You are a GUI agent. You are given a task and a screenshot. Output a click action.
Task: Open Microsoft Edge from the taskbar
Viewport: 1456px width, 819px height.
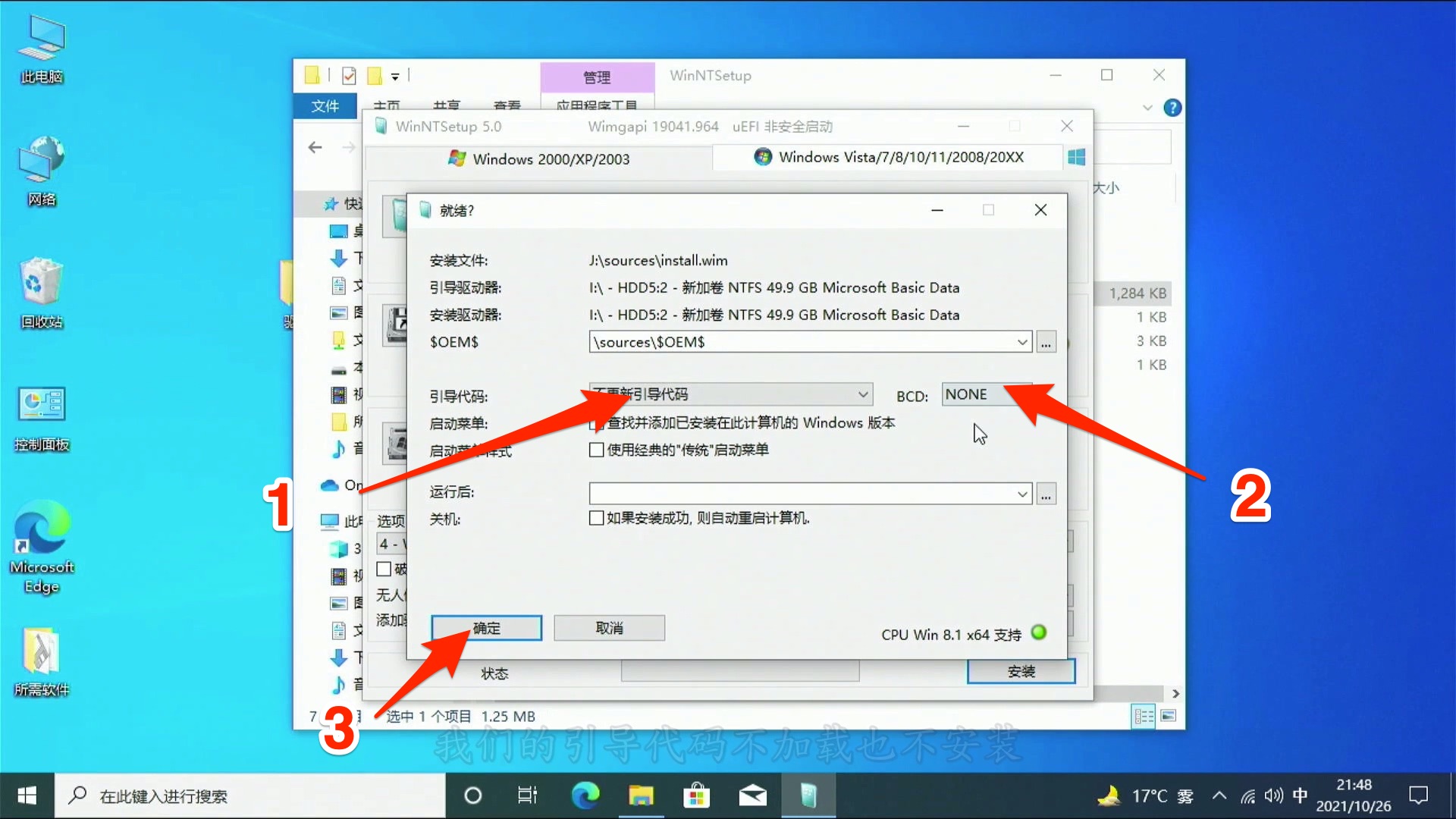pos(585,795)
